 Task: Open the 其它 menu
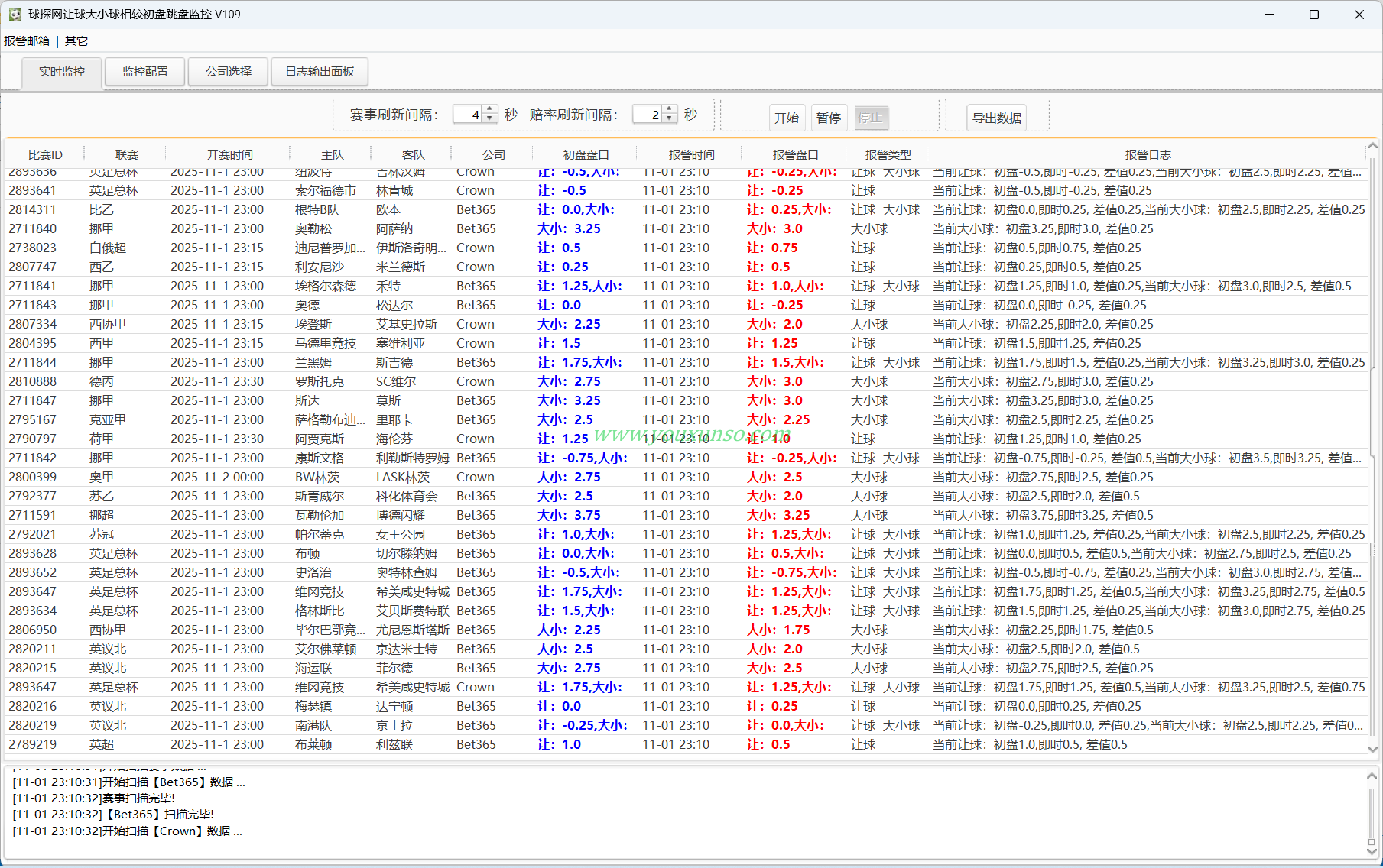[x=76, y=41]
